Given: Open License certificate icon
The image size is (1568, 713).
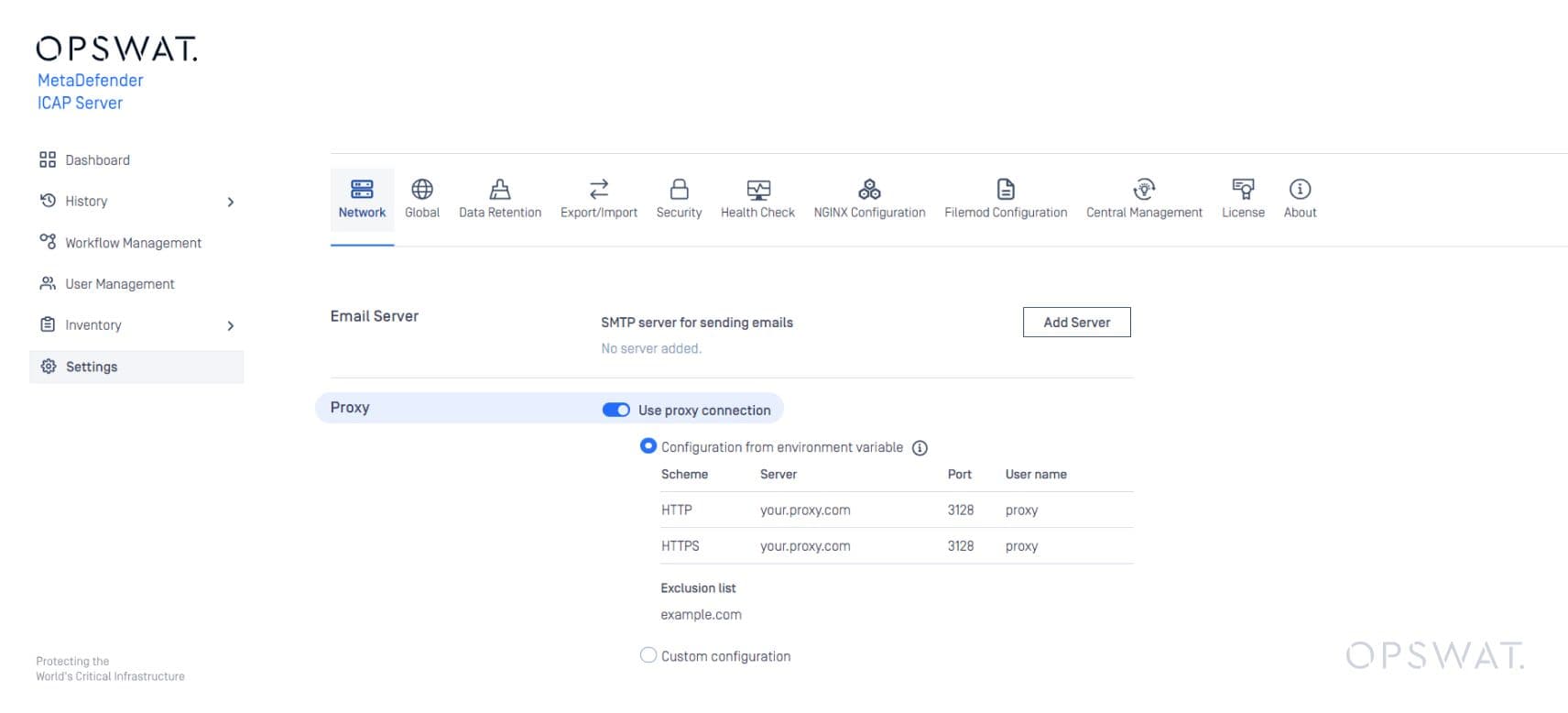Looking at the screenshot, I should [x=1243, y=189].
